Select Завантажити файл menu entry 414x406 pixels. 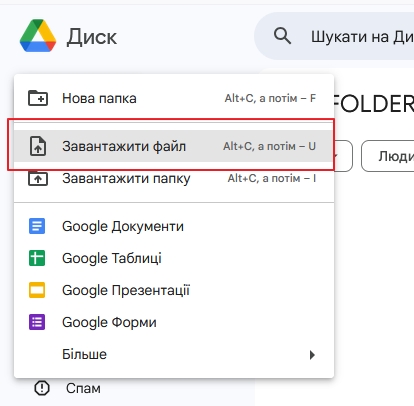point(174,146)
